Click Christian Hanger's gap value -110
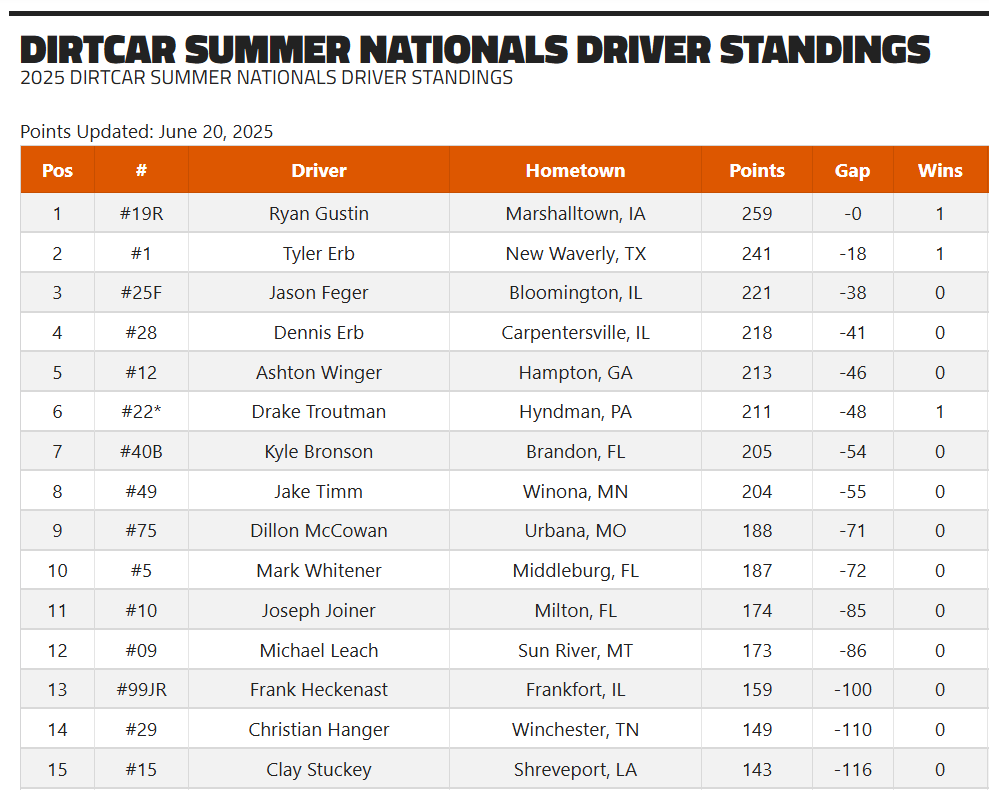 (852, 729)
